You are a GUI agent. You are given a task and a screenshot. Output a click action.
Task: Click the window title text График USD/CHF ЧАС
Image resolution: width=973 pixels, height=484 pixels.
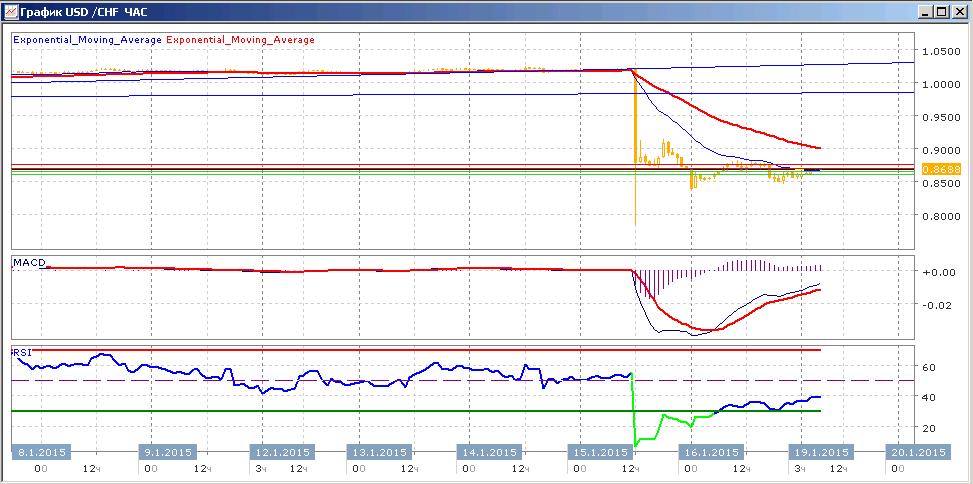84,11
